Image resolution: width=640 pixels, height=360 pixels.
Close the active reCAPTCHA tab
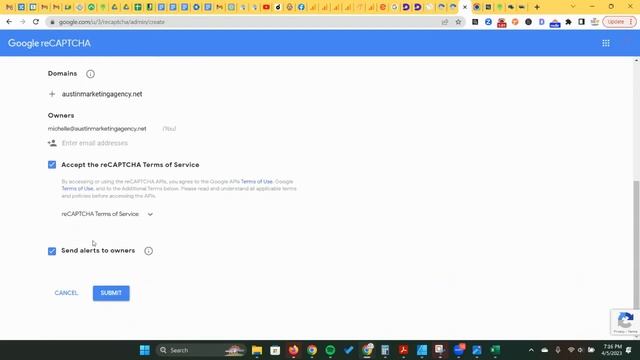464,7
